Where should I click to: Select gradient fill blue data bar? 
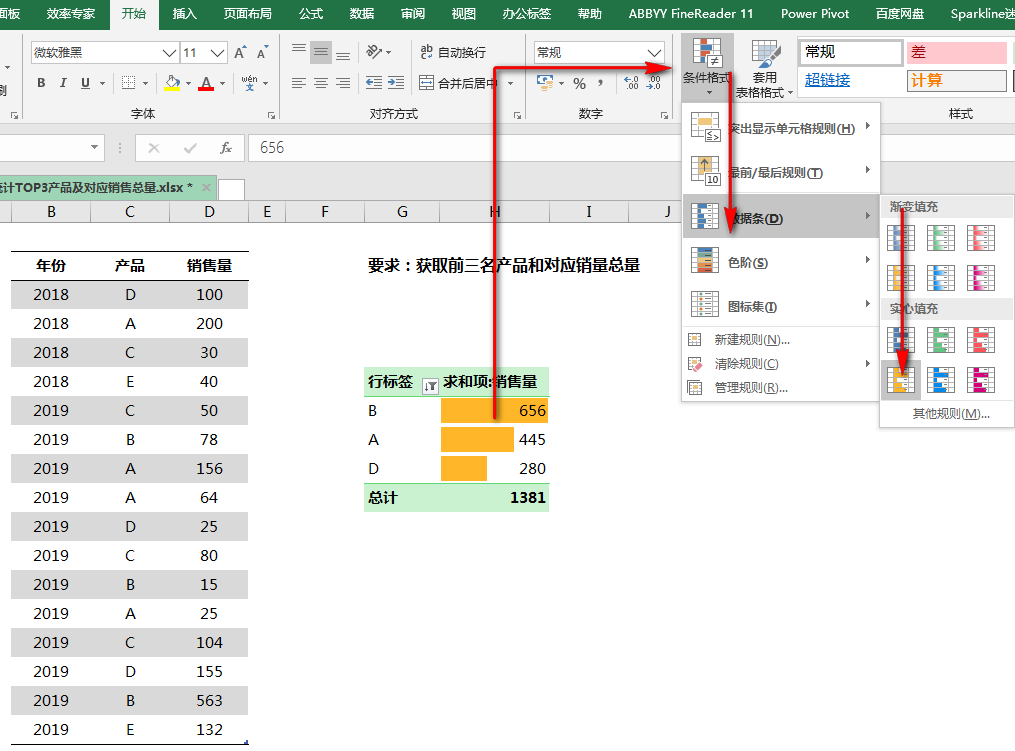900,238
